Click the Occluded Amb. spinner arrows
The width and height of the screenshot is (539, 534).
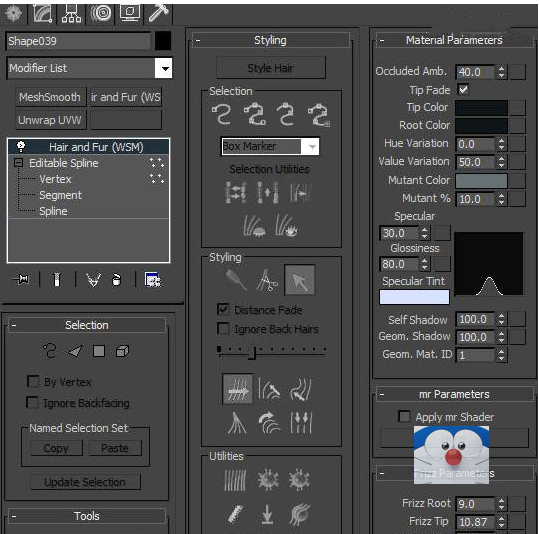point(502,72)
